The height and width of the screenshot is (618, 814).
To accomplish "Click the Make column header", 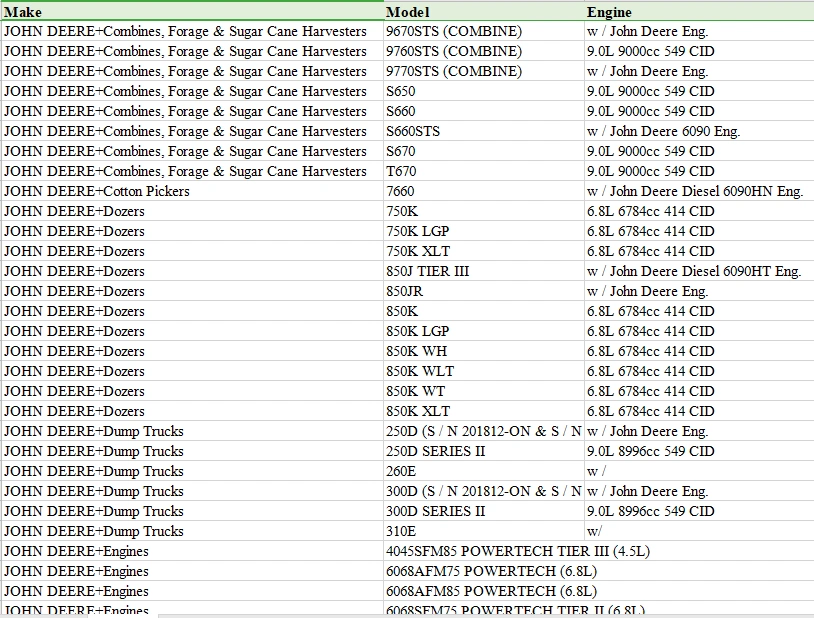I will (x=192, y=12).
